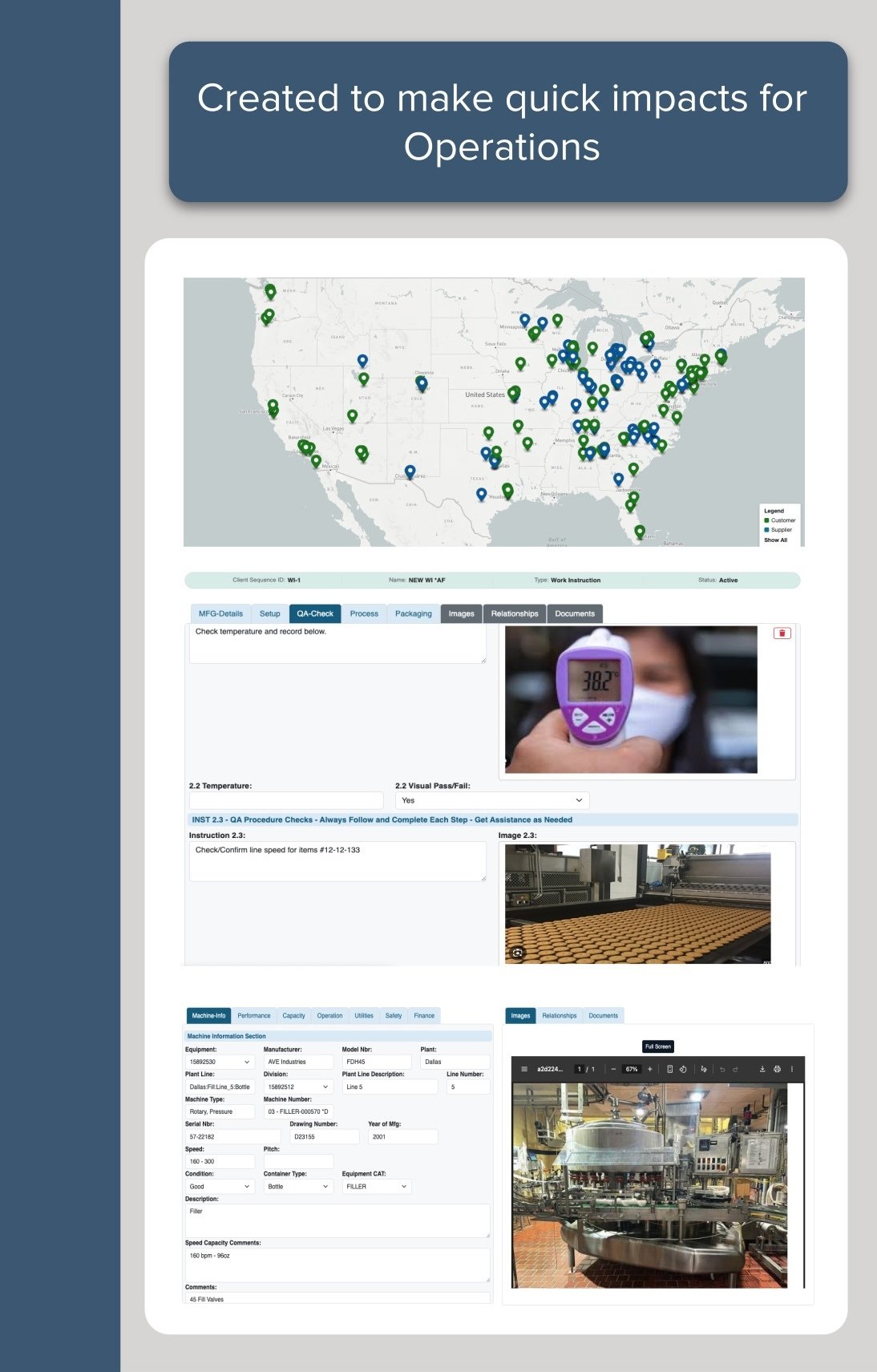Expand the 2.2 Visual Pass/Fail dropdown
Image resolution: width=877 pixels, height=1372 pixels.
491,800
